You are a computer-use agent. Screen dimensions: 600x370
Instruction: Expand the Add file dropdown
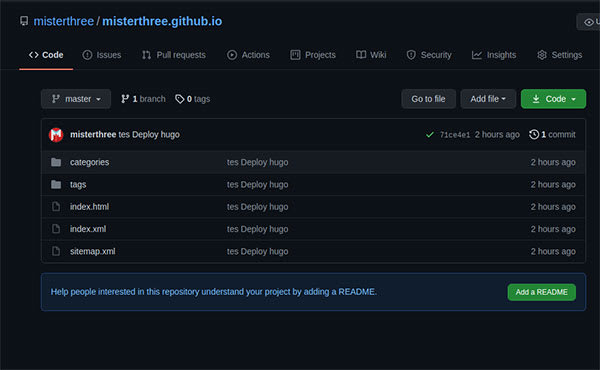click(x=488, y=99)
